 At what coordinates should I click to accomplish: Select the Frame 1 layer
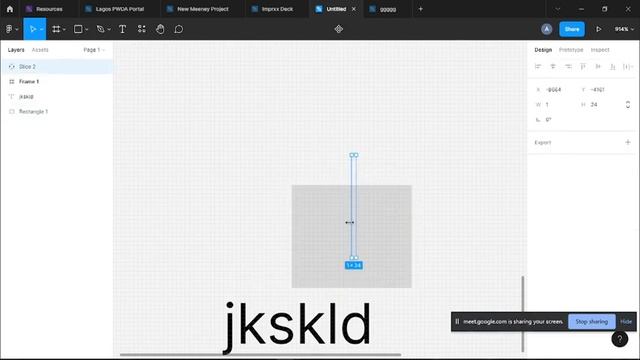point(57,82)
